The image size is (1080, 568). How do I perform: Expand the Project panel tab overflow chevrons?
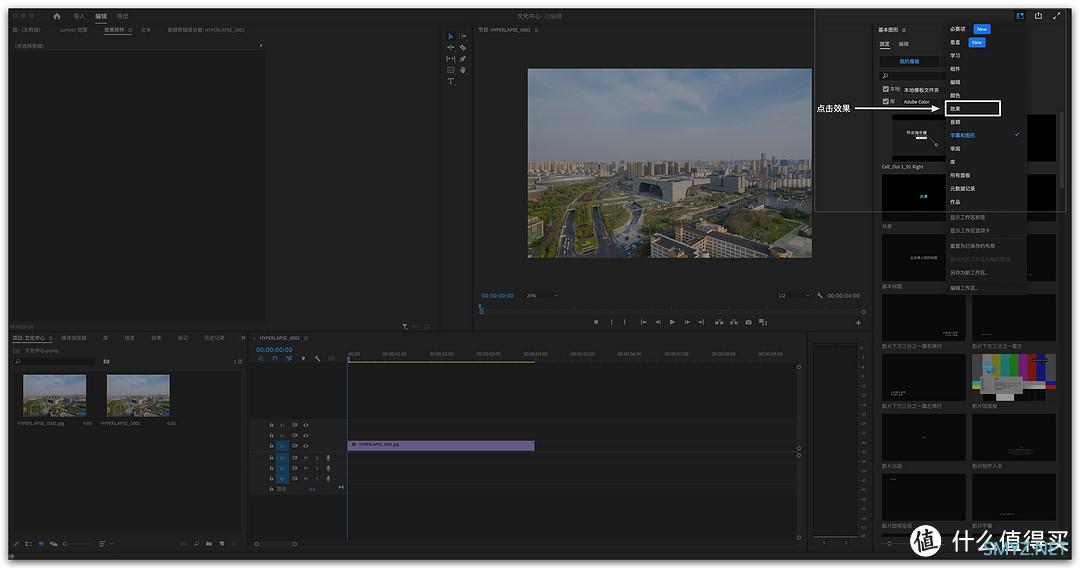coord(242,338)
